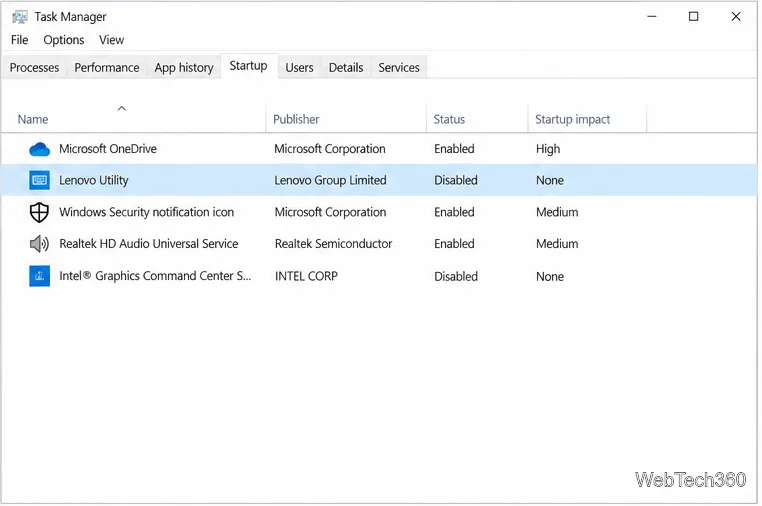The image size is (762, 506).
Task: Click INTEL CORP publisher cell
Action: pyautogui.click(x=306, y=276)
